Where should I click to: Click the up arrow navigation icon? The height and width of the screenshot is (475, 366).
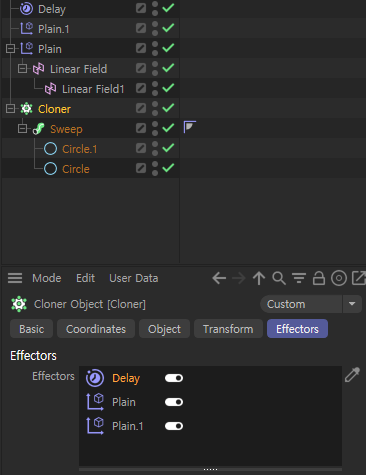pyautogui.click(x=259, y=278)
